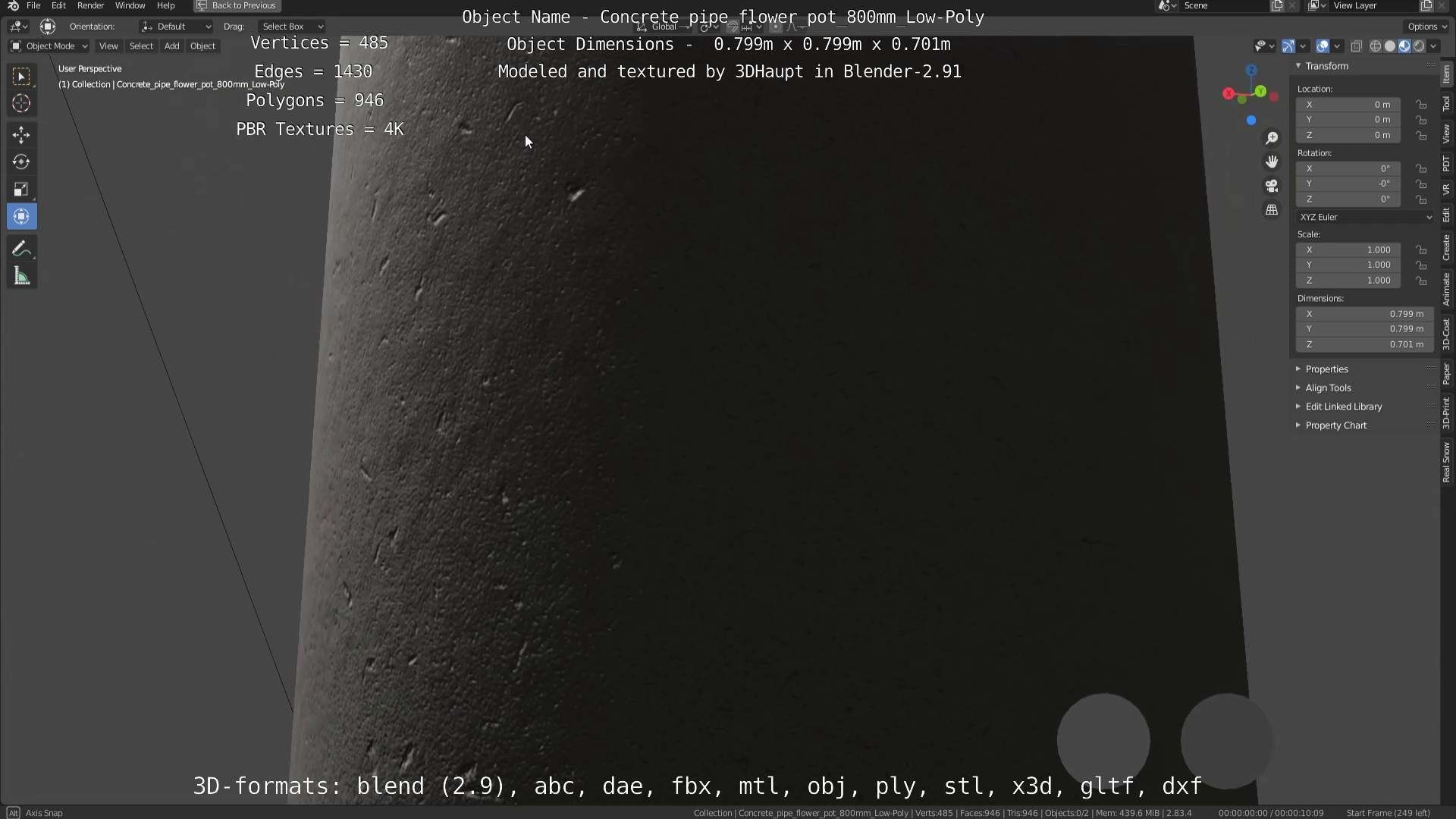The width and height of the screenshot is (1456, 819).
Task: Toggle camera view in viewport
Action: (x=1272, y=186)
